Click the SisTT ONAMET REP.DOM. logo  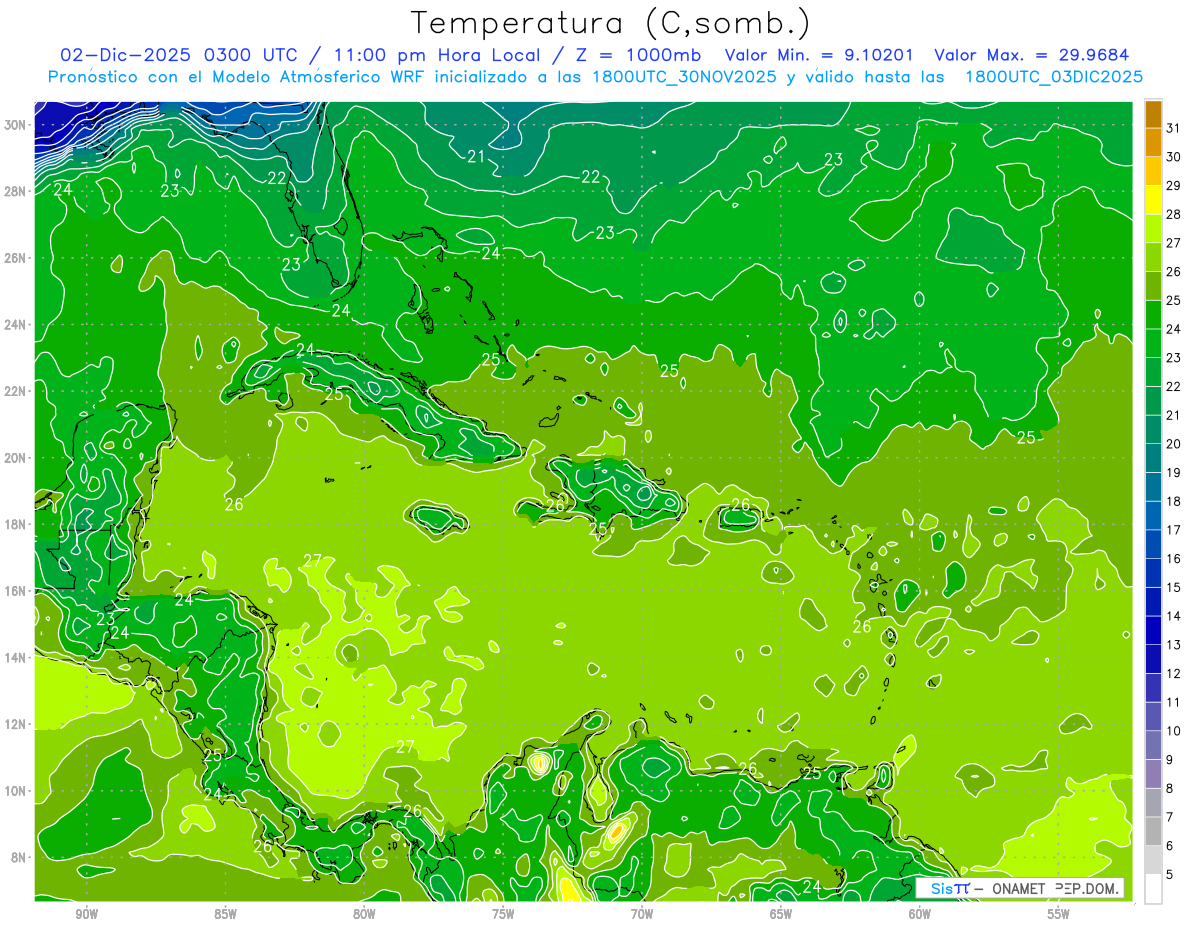[x=1020, y=888]
